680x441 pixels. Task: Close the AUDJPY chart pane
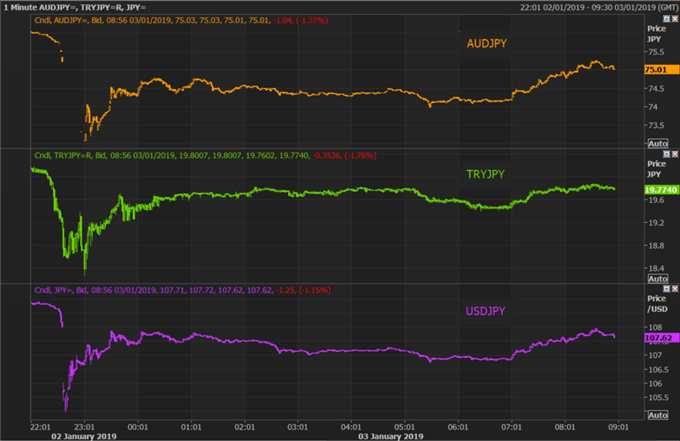tap(675, 19)
